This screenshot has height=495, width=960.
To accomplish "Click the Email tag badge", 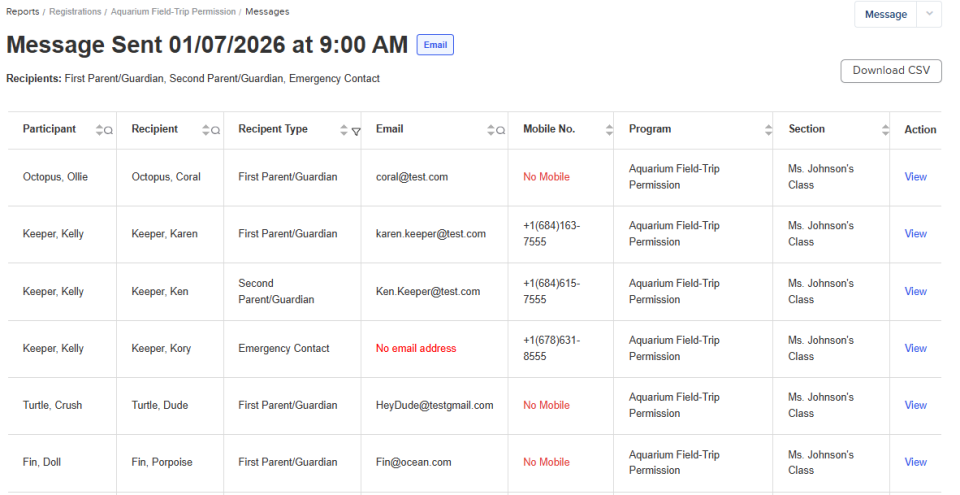I will 435,45.
